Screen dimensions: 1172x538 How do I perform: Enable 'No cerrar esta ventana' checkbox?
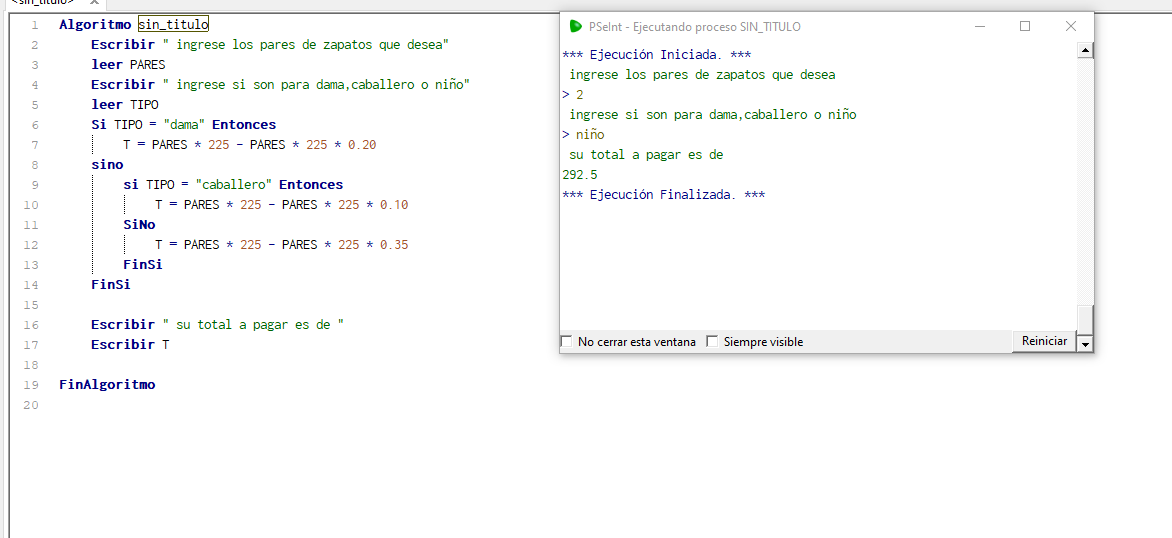[x=567, y=341]
